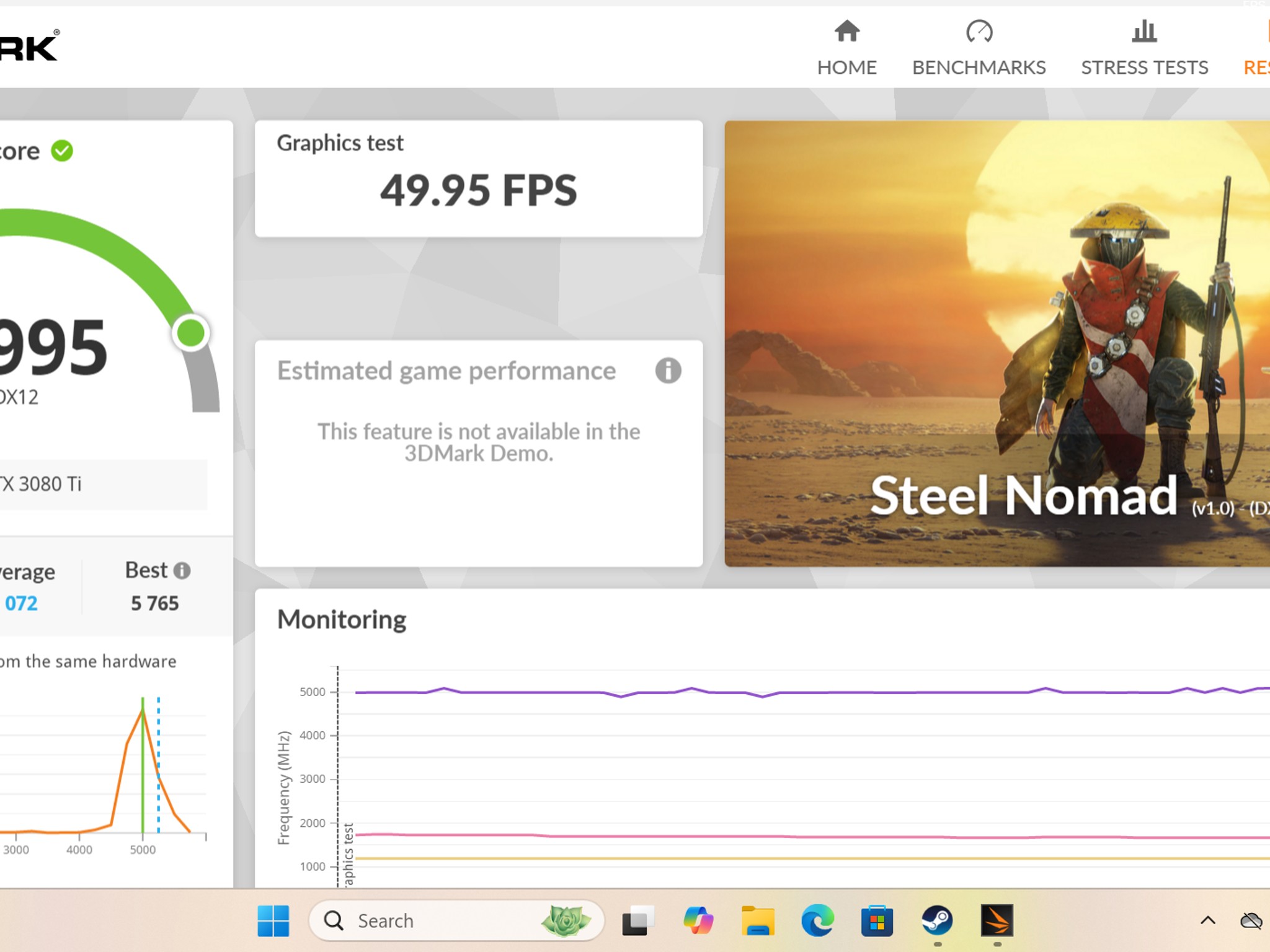Click the purple frequency line in Monitoring chart
This screenshot has height=952, width=1270.
tap(812, 692)
